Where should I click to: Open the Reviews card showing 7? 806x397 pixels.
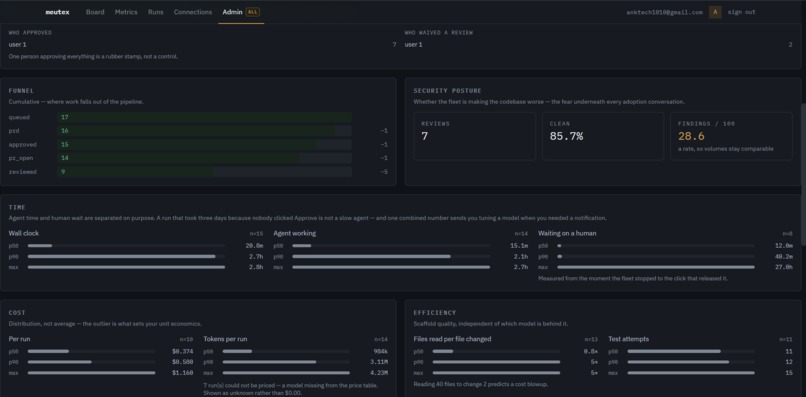(474, 136)
